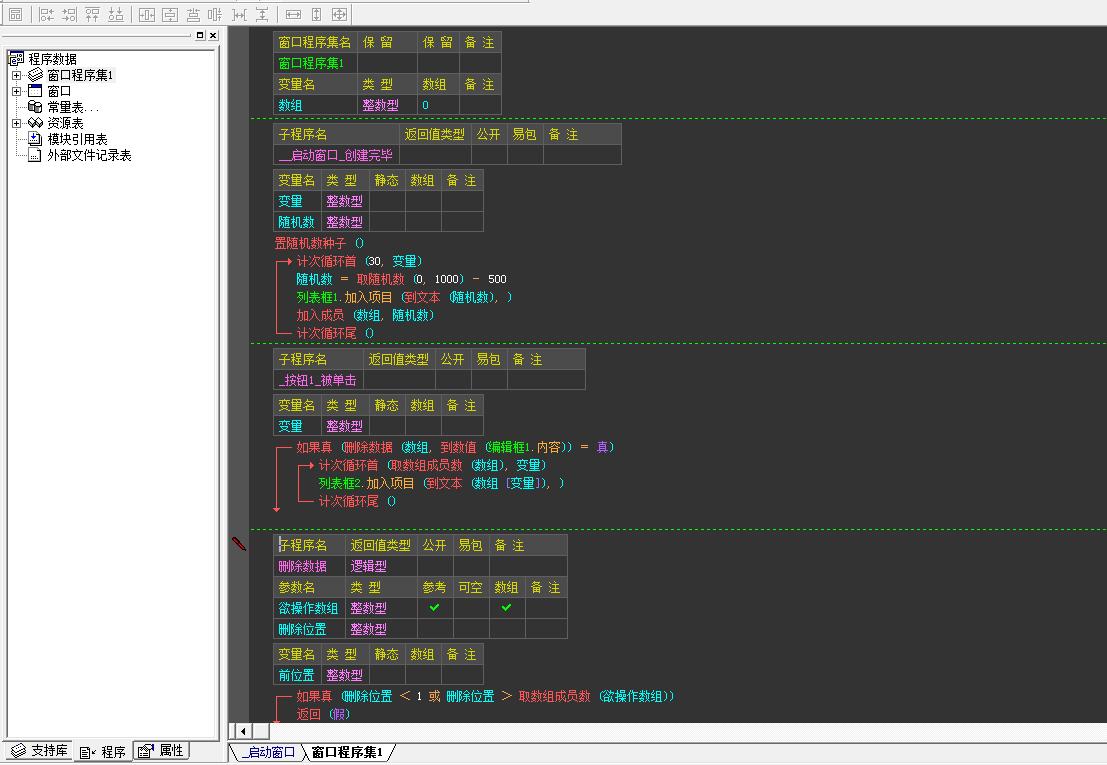Image resolution: width=1107 pixels, height=765 pixels.
Task: Click the equal horizontal spacing icon
Action: [x=239, y=14]
